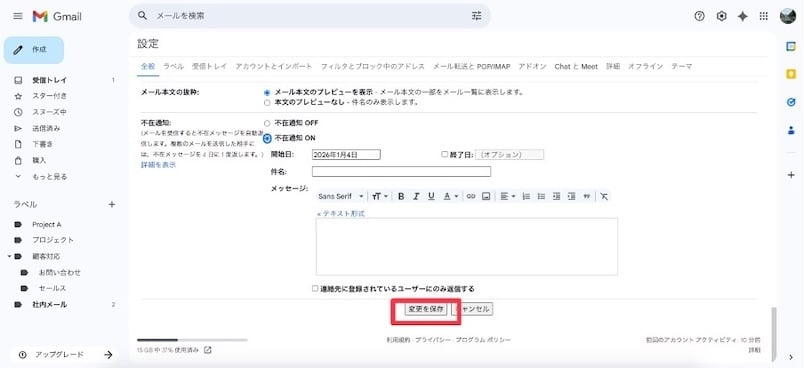Open search filter options icon
The height and width of the screenshot is (368, 804).
click(477, 16)
